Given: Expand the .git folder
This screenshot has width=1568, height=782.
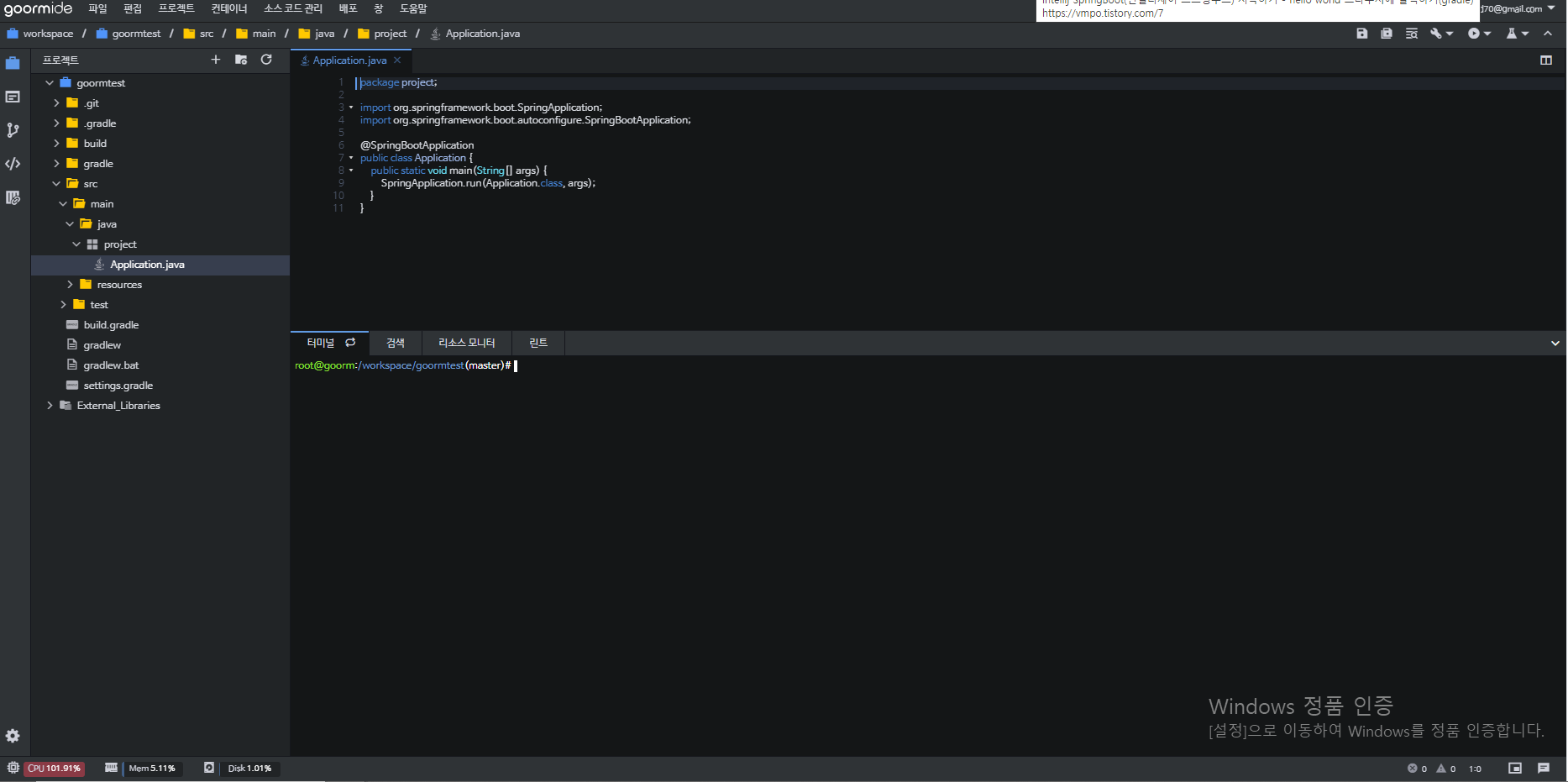Looking at the screenshot, I should [x=56, y=103].
